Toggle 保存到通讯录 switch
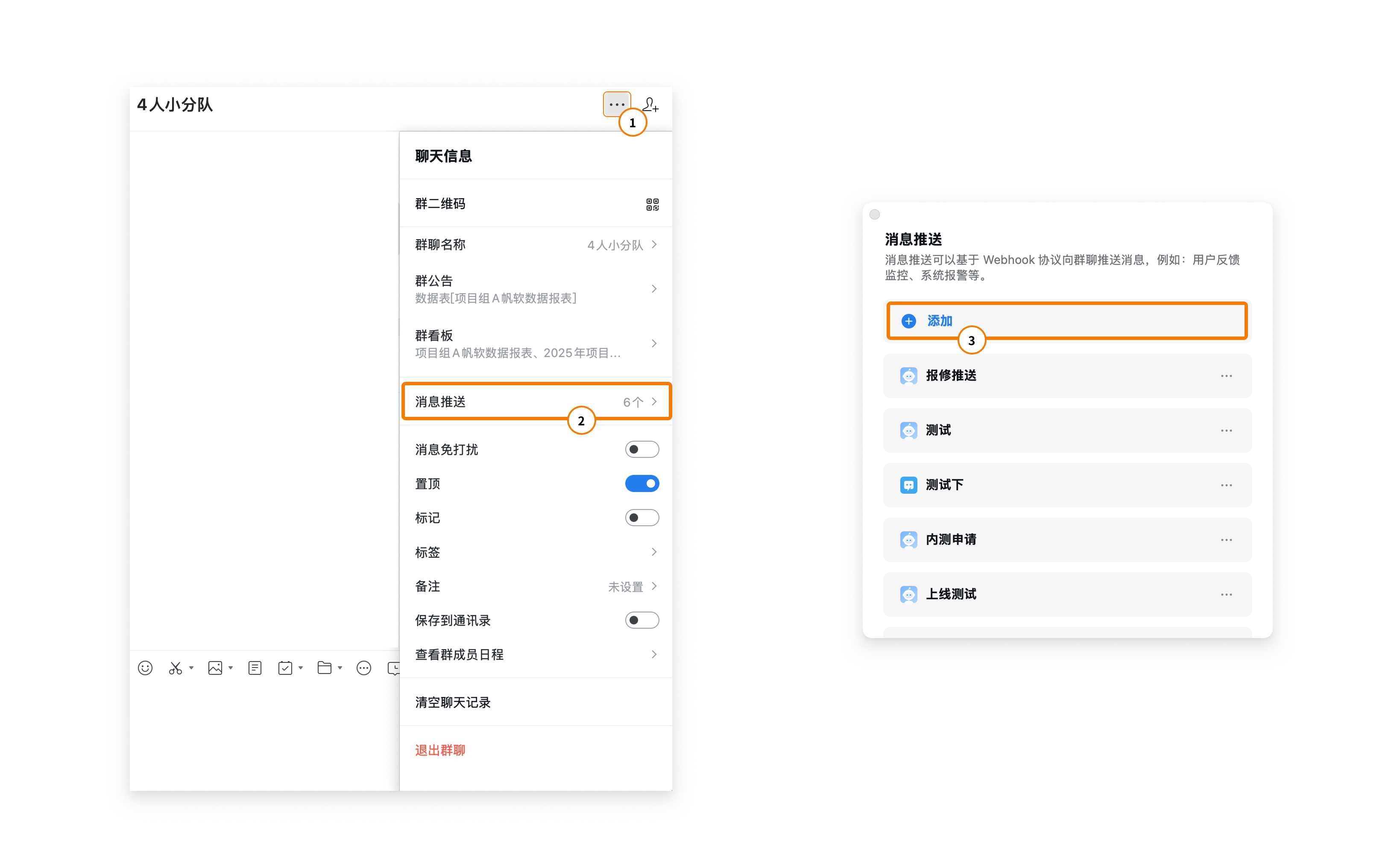This screenshot has height=861, width=1400. pos(641,620)
